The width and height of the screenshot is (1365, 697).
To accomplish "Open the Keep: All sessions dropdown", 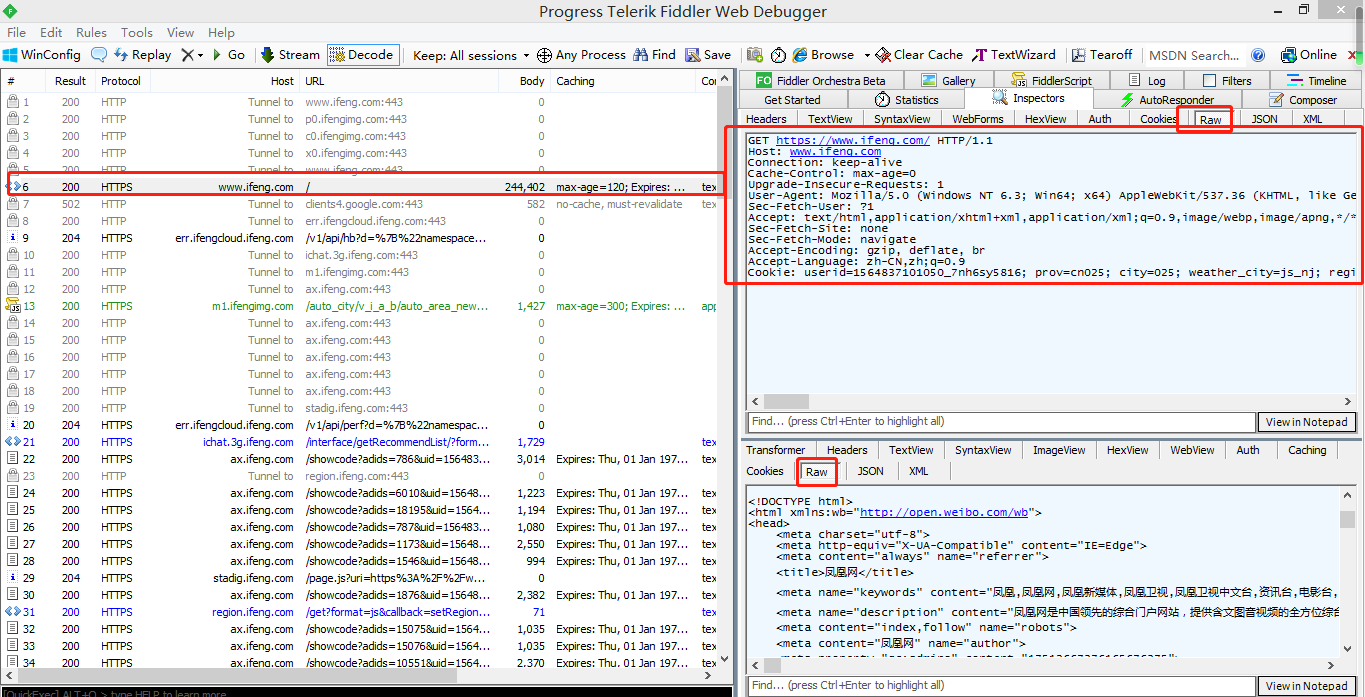I will [x=471, y=55].
